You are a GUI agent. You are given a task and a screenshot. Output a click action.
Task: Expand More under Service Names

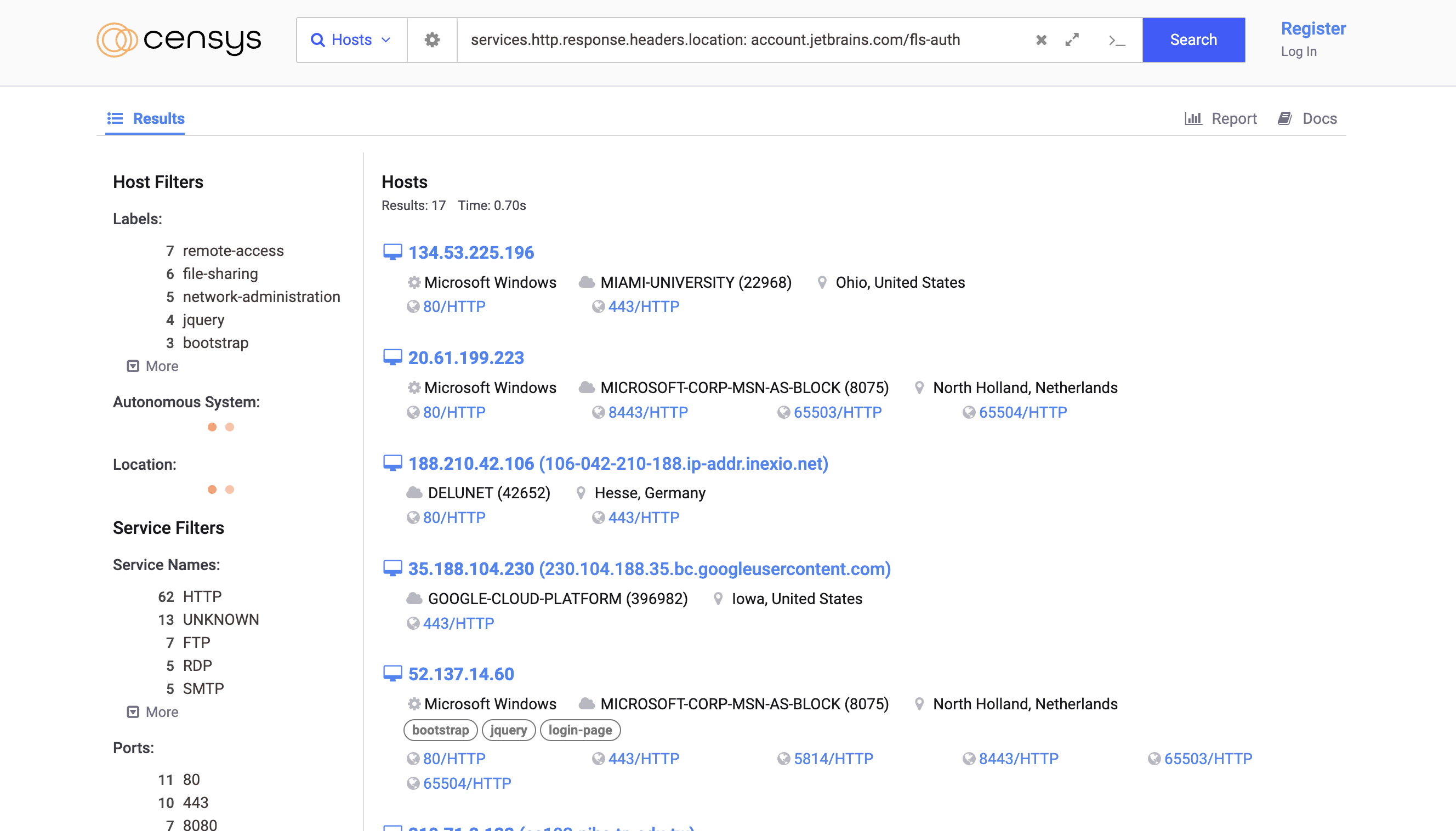pyautogui.click(x=152, y=712)
